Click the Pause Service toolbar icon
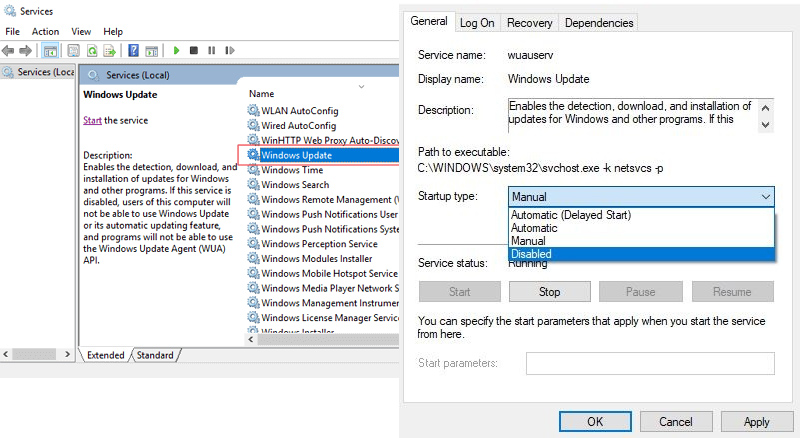Screen dimensions: 800x438 (x=211, y=50)
